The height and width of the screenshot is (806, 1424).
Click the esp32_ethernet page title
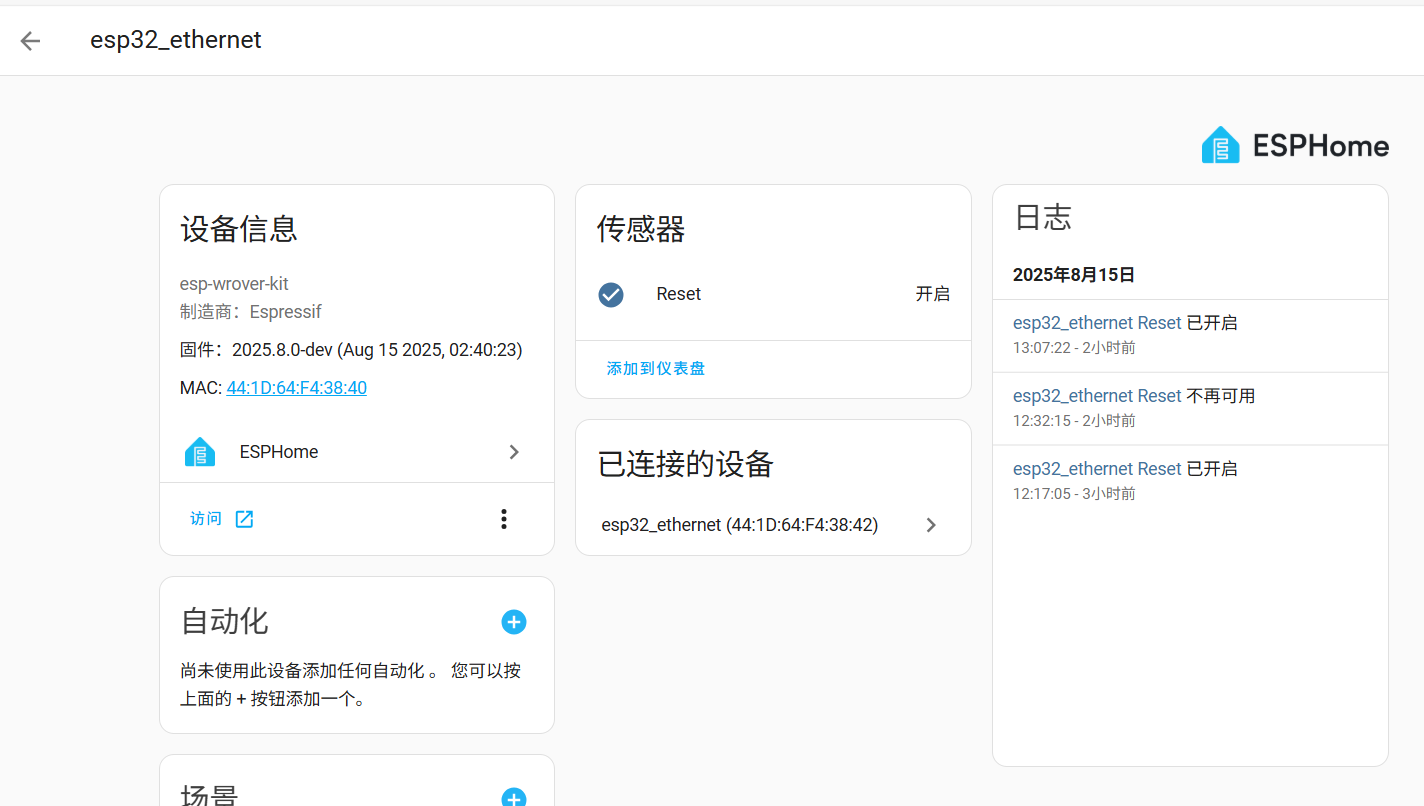tap(176, 40)
